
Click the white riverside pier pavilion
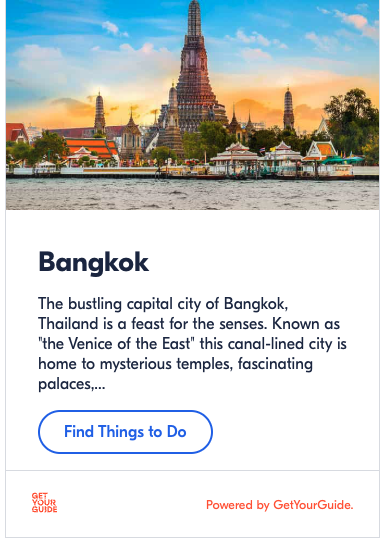[x=235, y=158]
